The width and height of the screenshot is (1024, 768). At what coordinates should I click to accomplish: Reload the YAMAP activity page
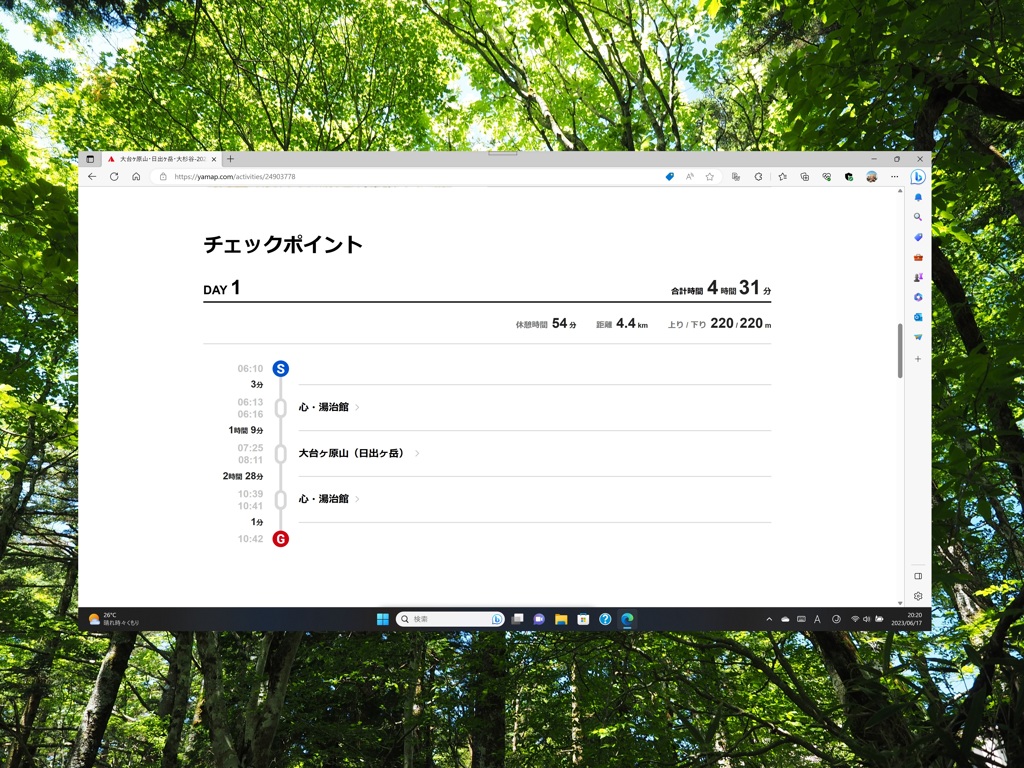[x=114, y=176]
